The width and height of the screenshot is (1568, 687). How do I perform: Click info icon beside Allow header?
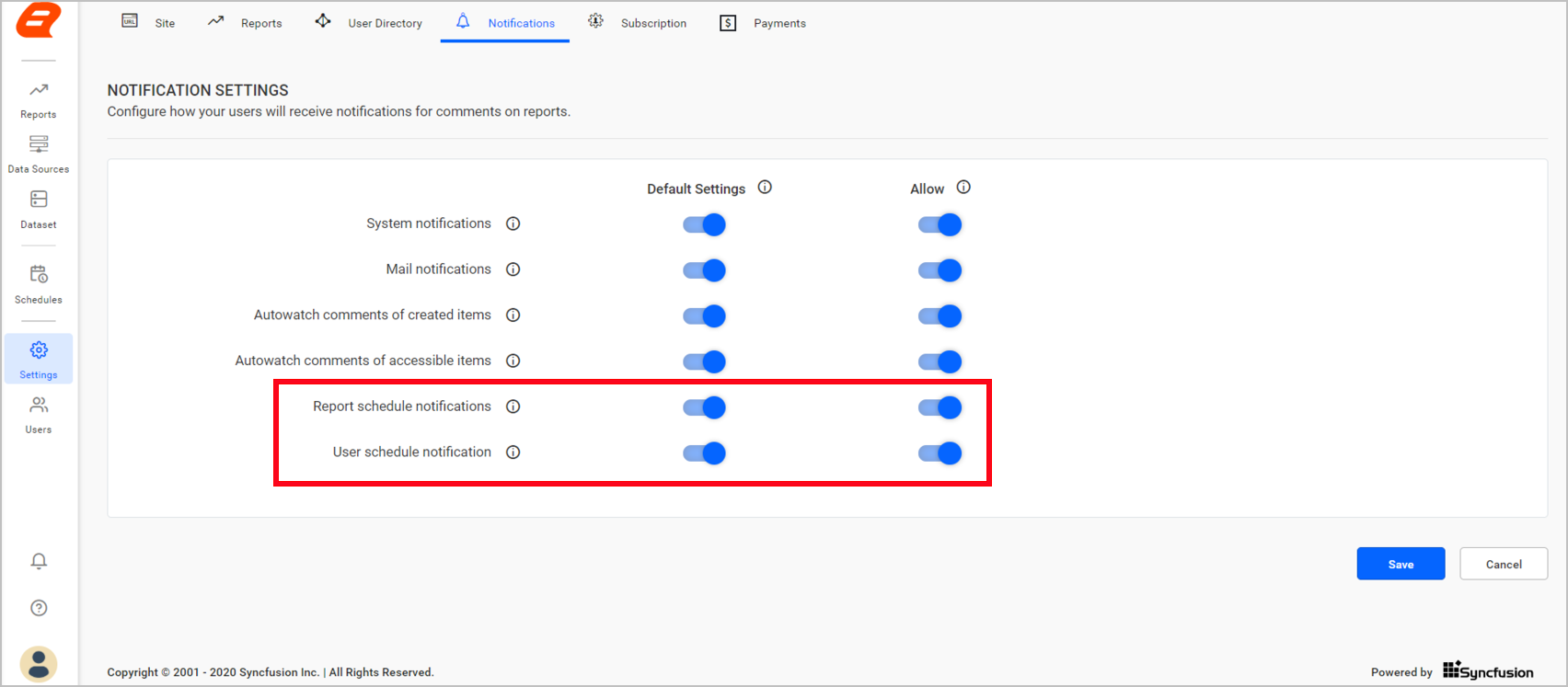pos(963,188)
